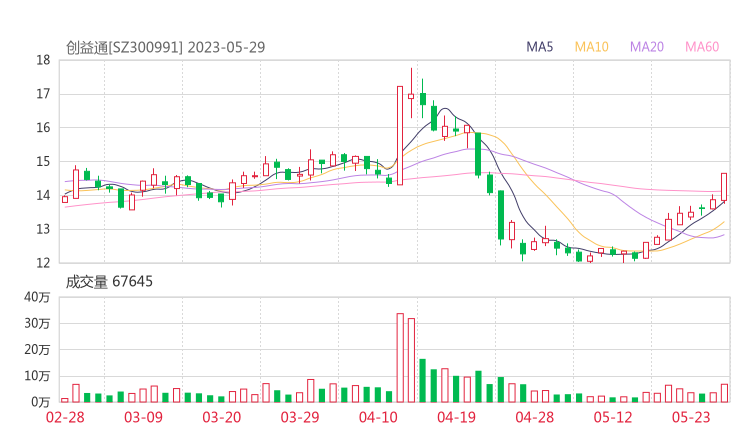The image size is (740, 440).
Task: Click the 30万 volume axis label
Action: tap(37, 323)
